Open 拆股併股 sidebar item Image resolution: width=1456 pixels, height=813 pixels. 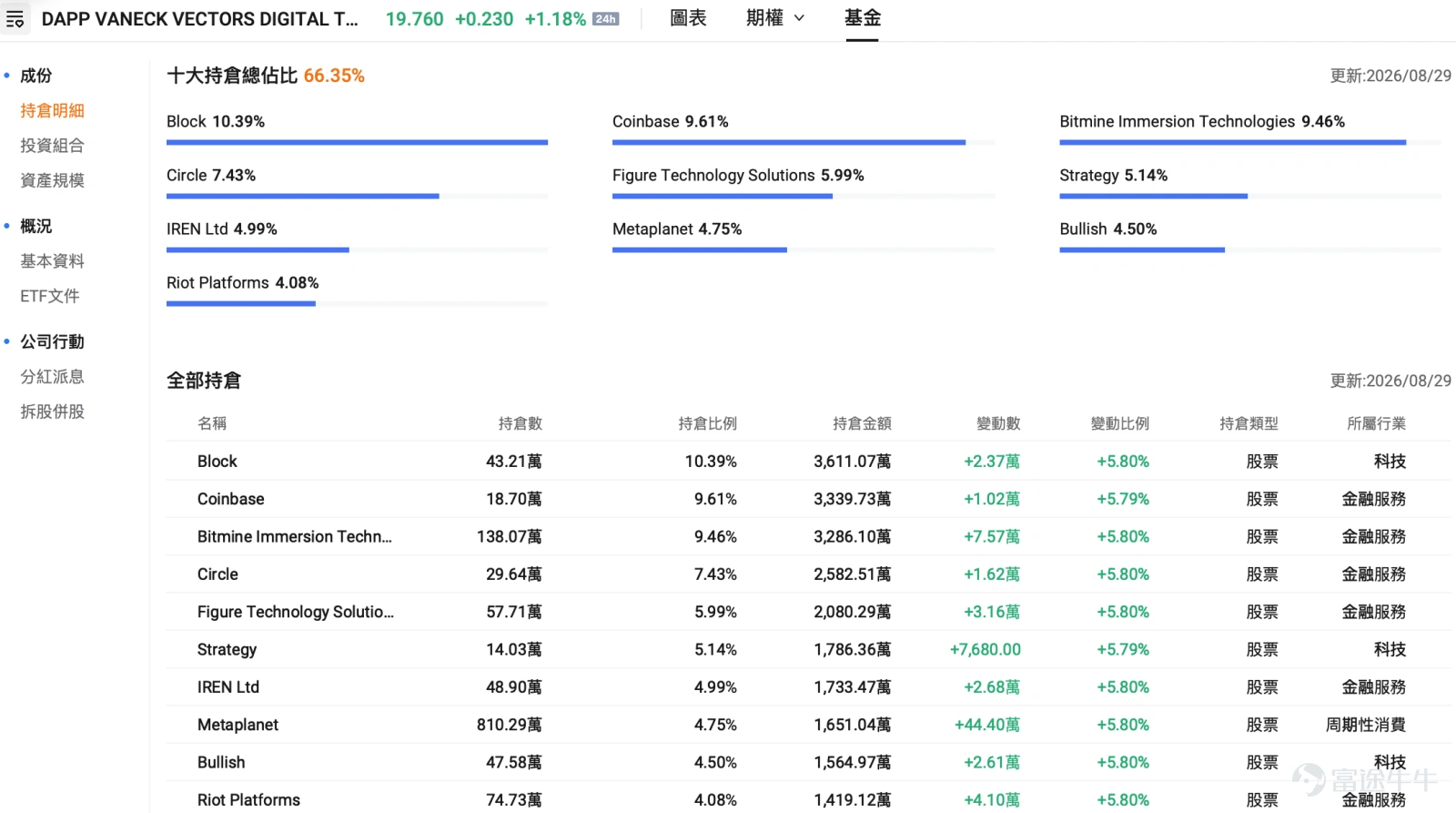[52, 412]
